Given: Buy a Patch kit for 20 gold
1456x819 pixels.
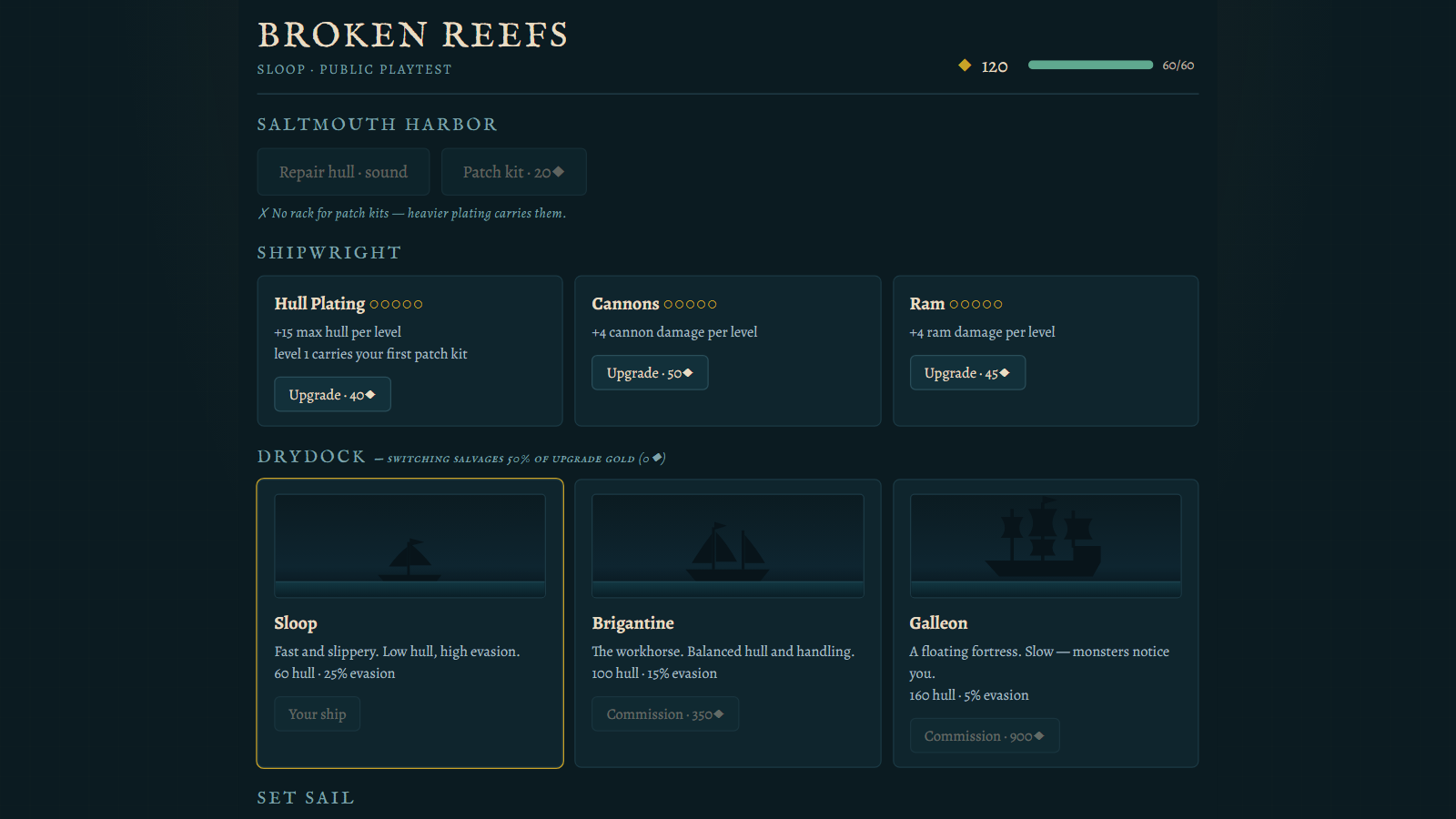Looking at the screenshot, I should tap(514, 172).
